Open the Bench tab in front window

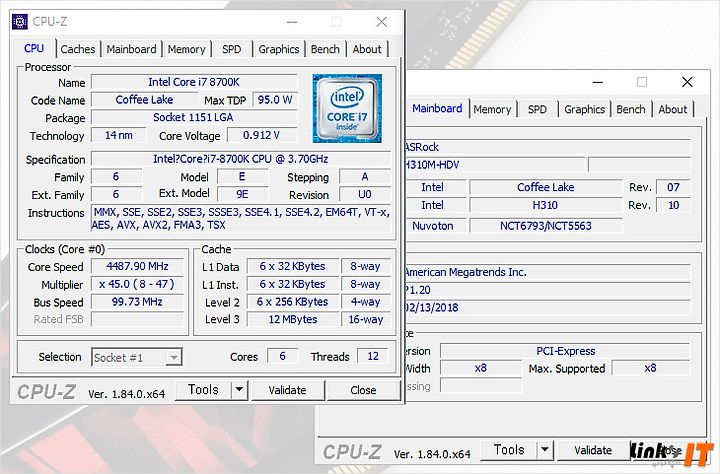tap(325, 49)
